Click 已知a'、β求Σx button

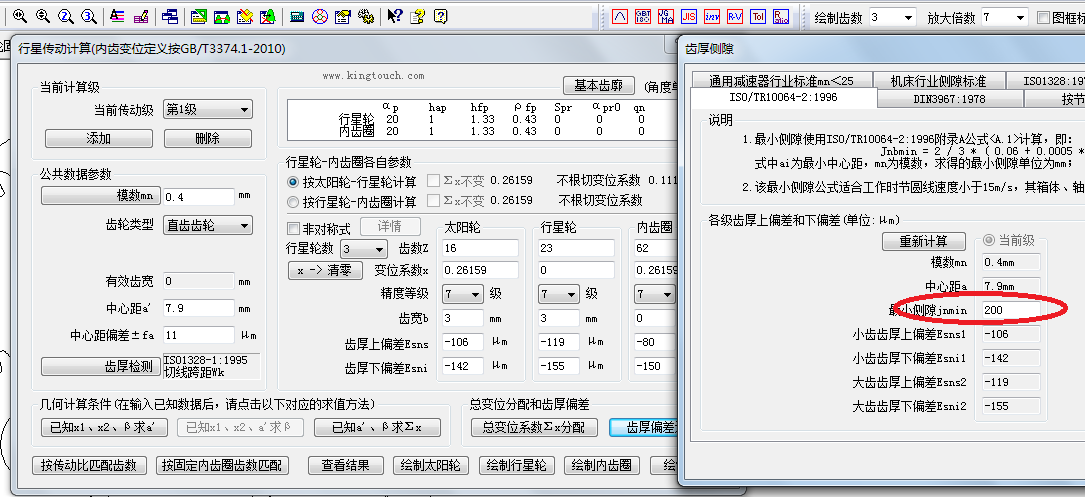click(x=377, y=428)
